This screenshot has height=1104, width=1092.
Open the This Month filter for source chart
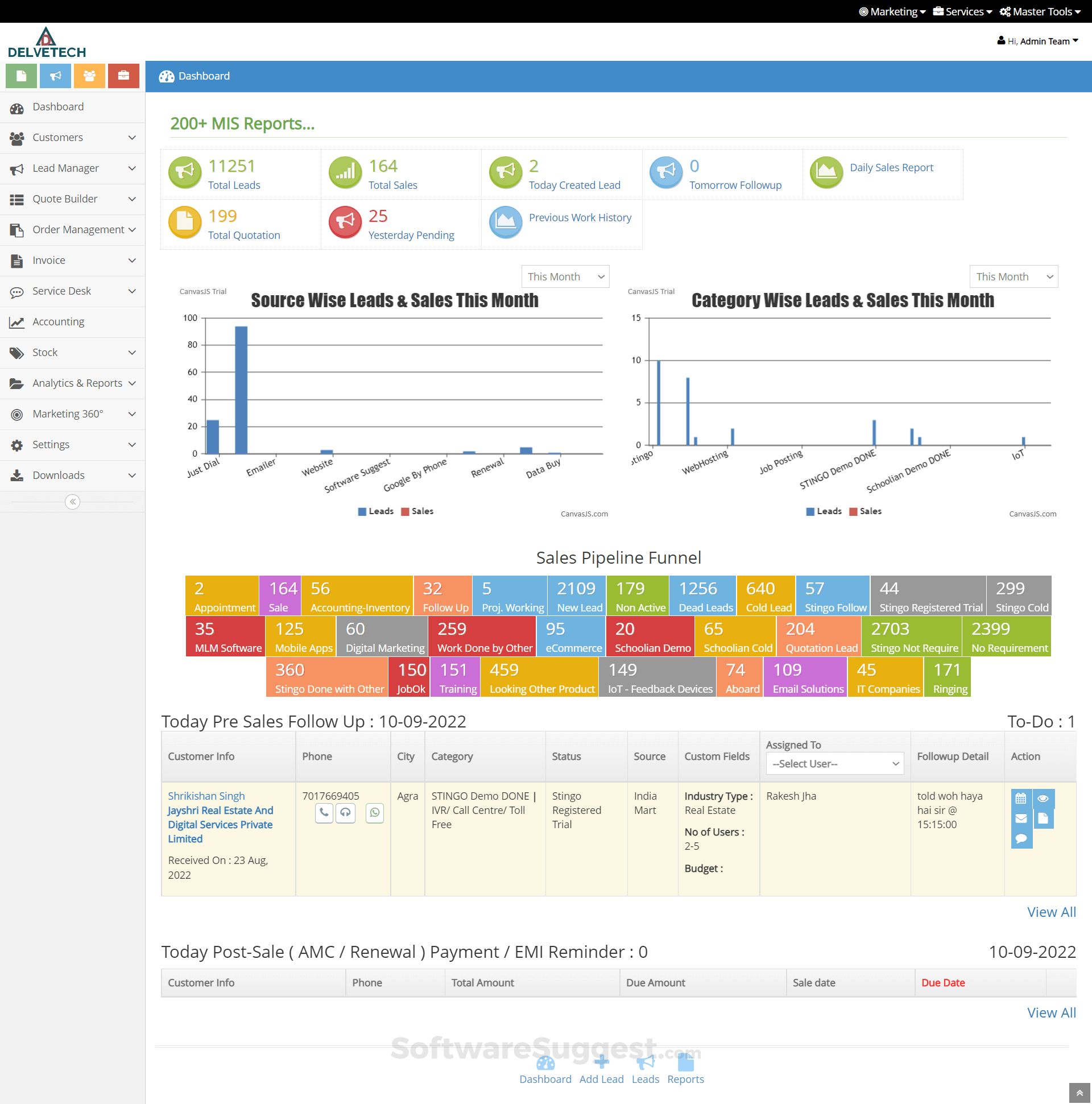click(x=565, y=276)
